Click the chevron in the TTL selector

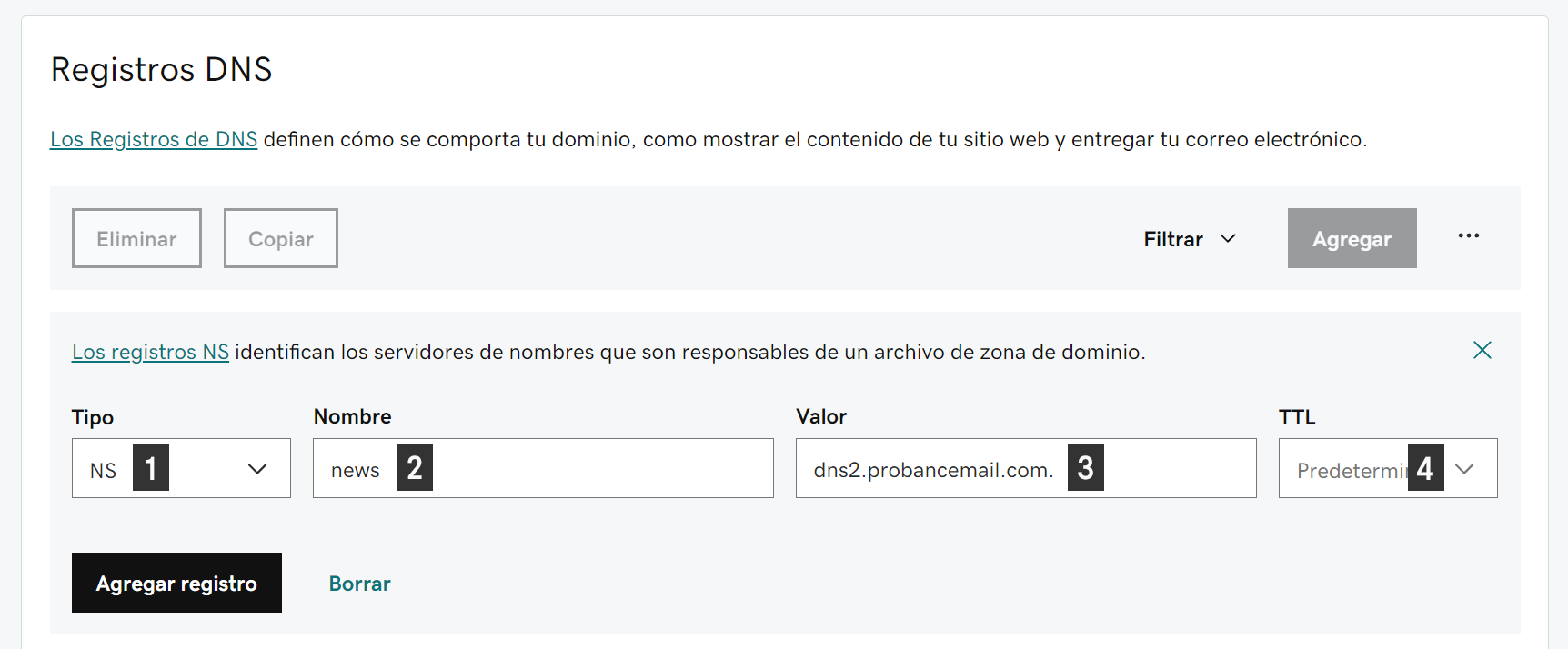(x=1464, y=469)
